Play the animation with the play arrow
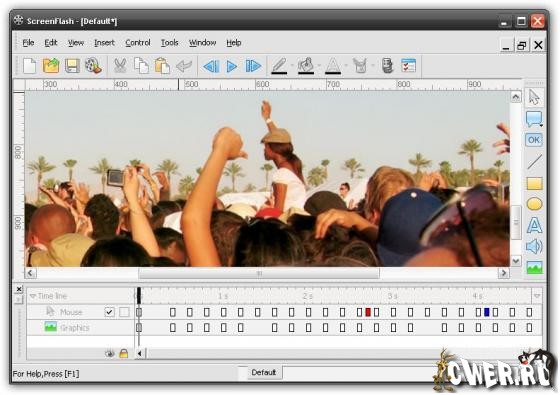The image size is (560, 395). coord(232,66)
